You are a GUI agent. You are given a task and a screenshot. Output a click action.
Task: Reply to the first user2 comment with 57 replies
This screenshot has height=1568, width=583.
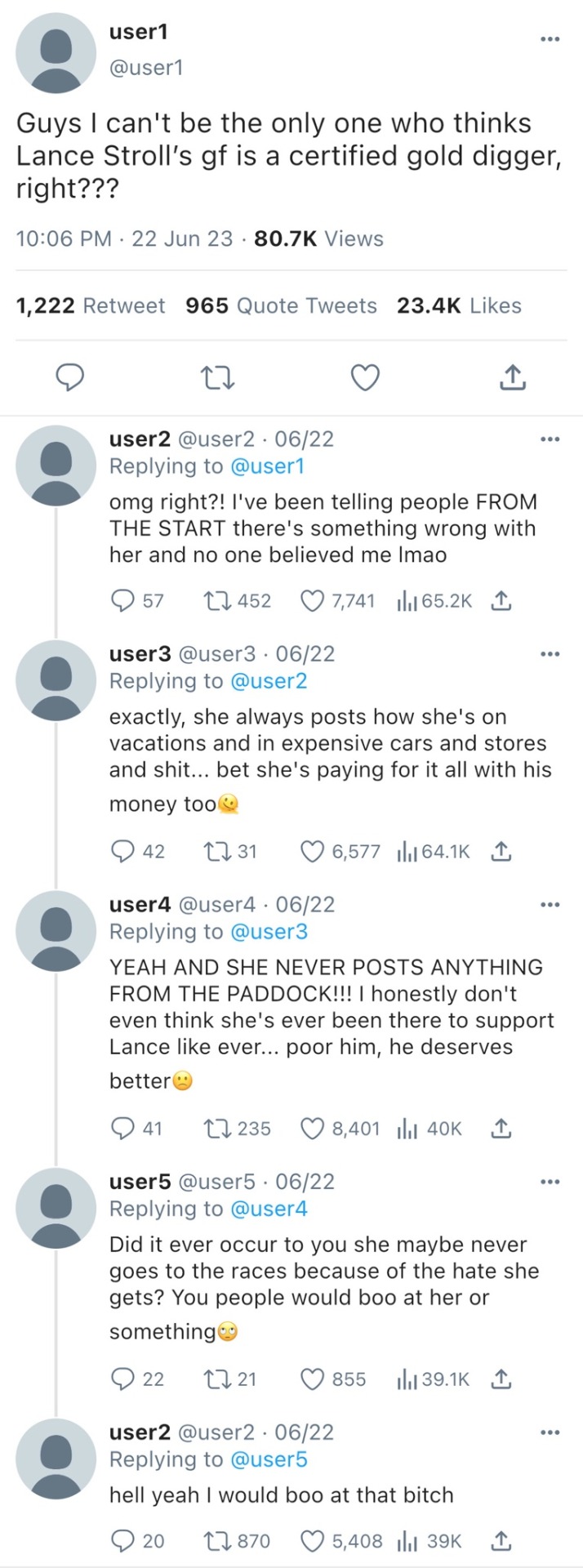(x=122, y=601)
